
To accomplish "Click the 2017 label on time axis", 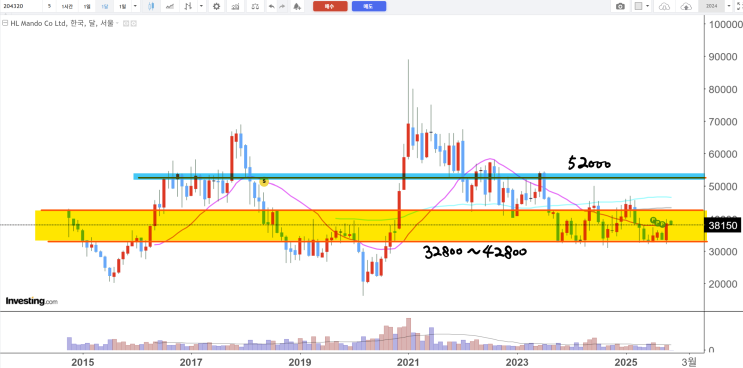I will 191,362.
